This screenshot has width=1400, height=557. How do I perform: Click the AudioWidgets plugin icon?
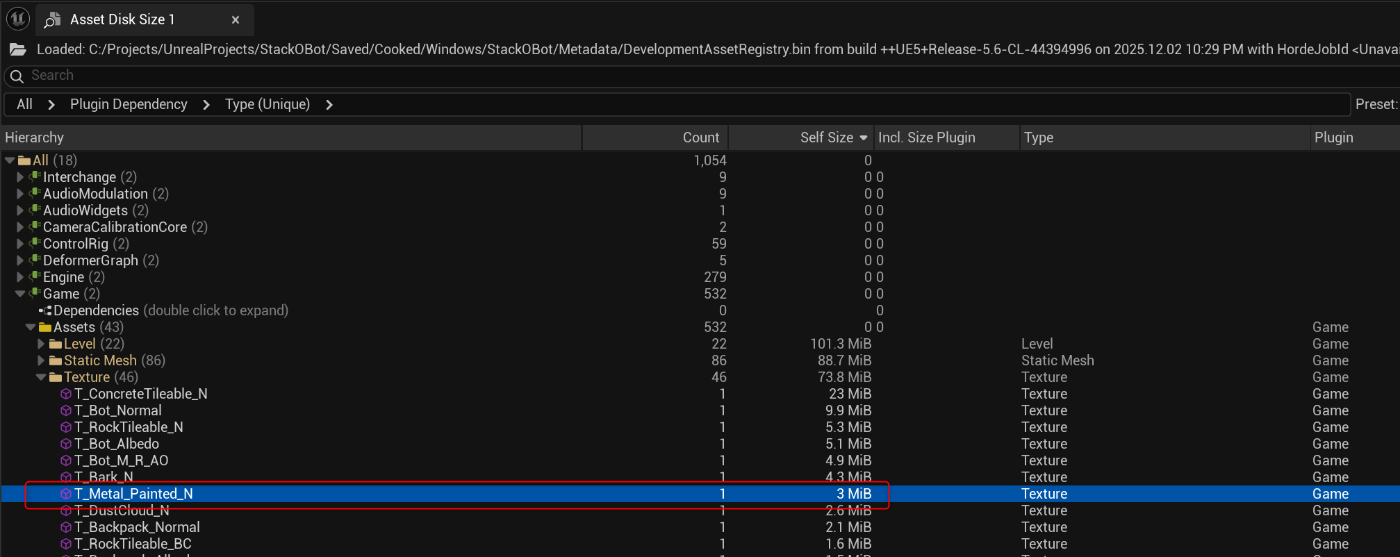35,211
